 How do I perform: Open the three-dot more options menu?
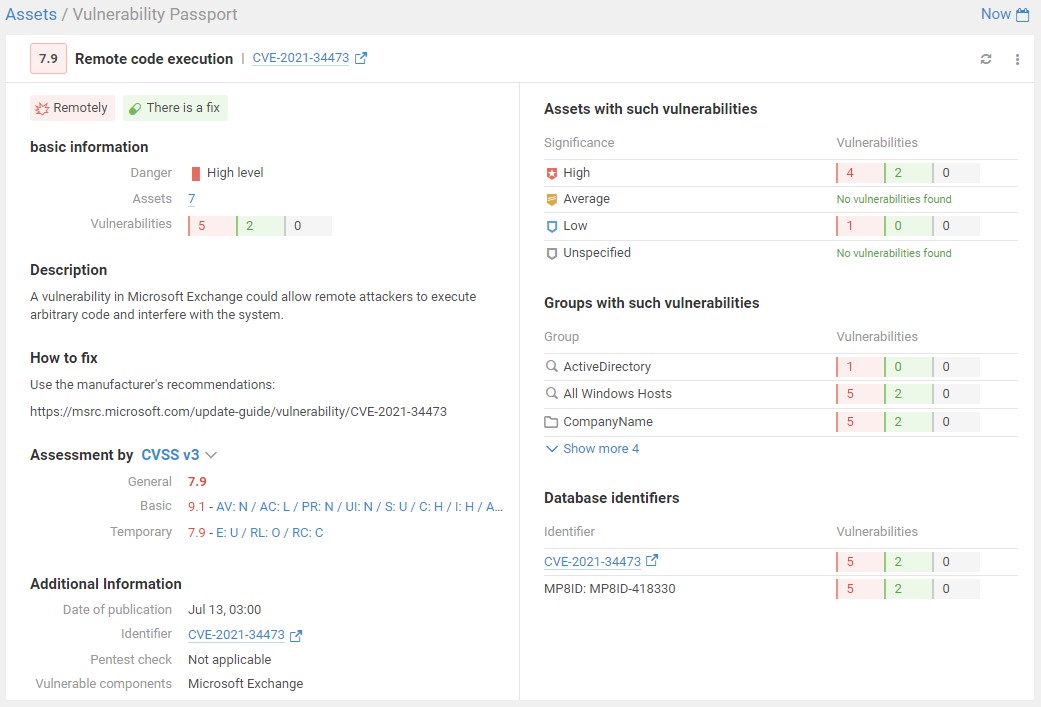point(1017,59)
